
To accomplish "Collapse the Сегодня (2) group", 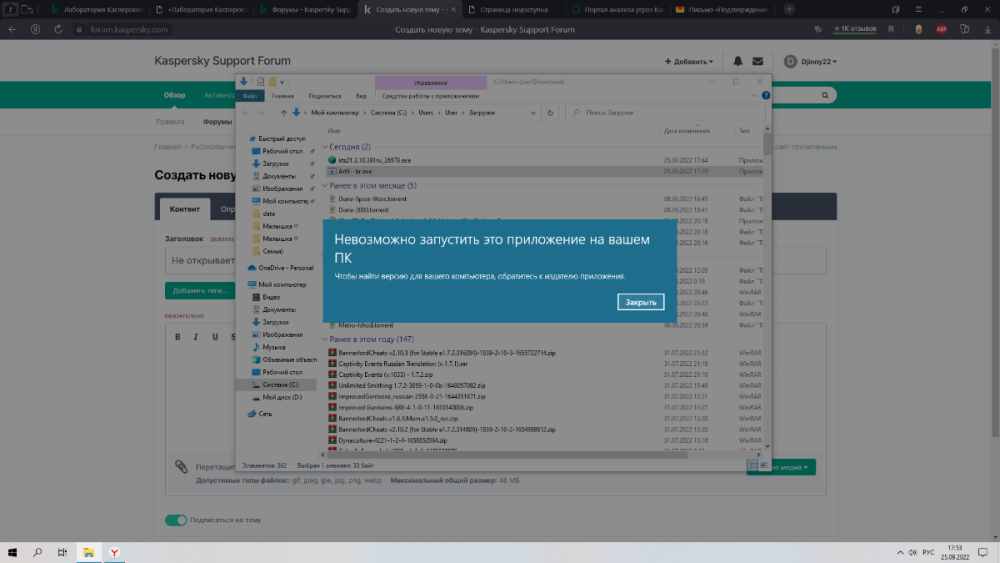I will [x=325, y=147].
